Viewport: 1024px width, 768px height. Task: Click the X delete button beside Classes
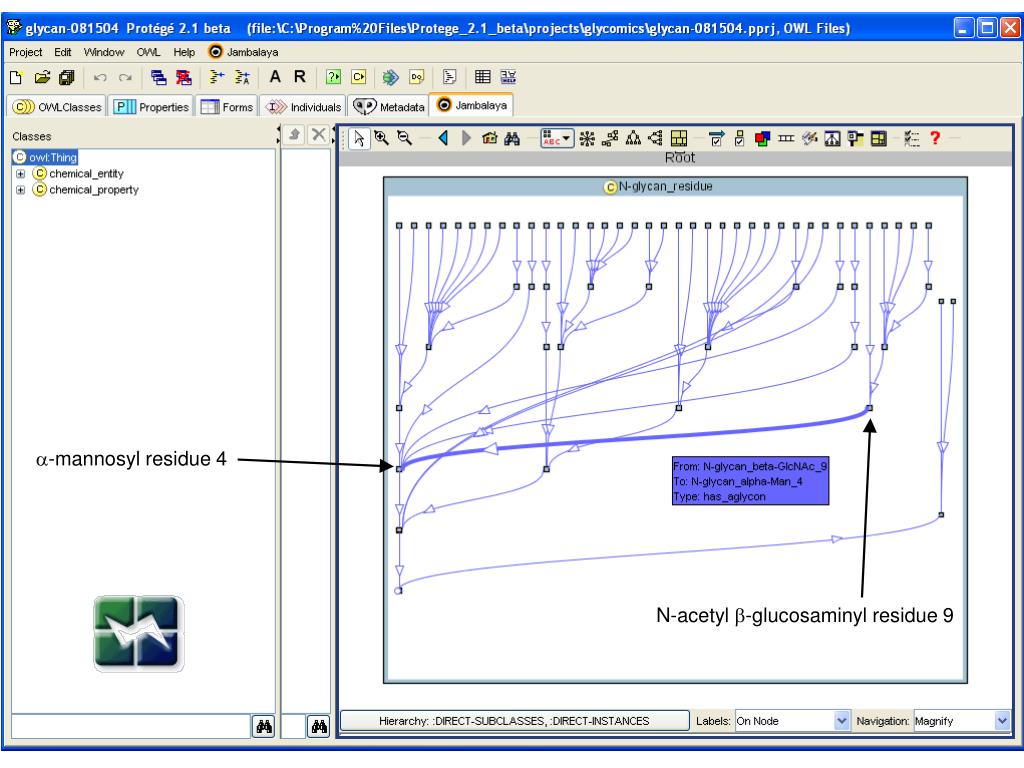pos(318,135)
